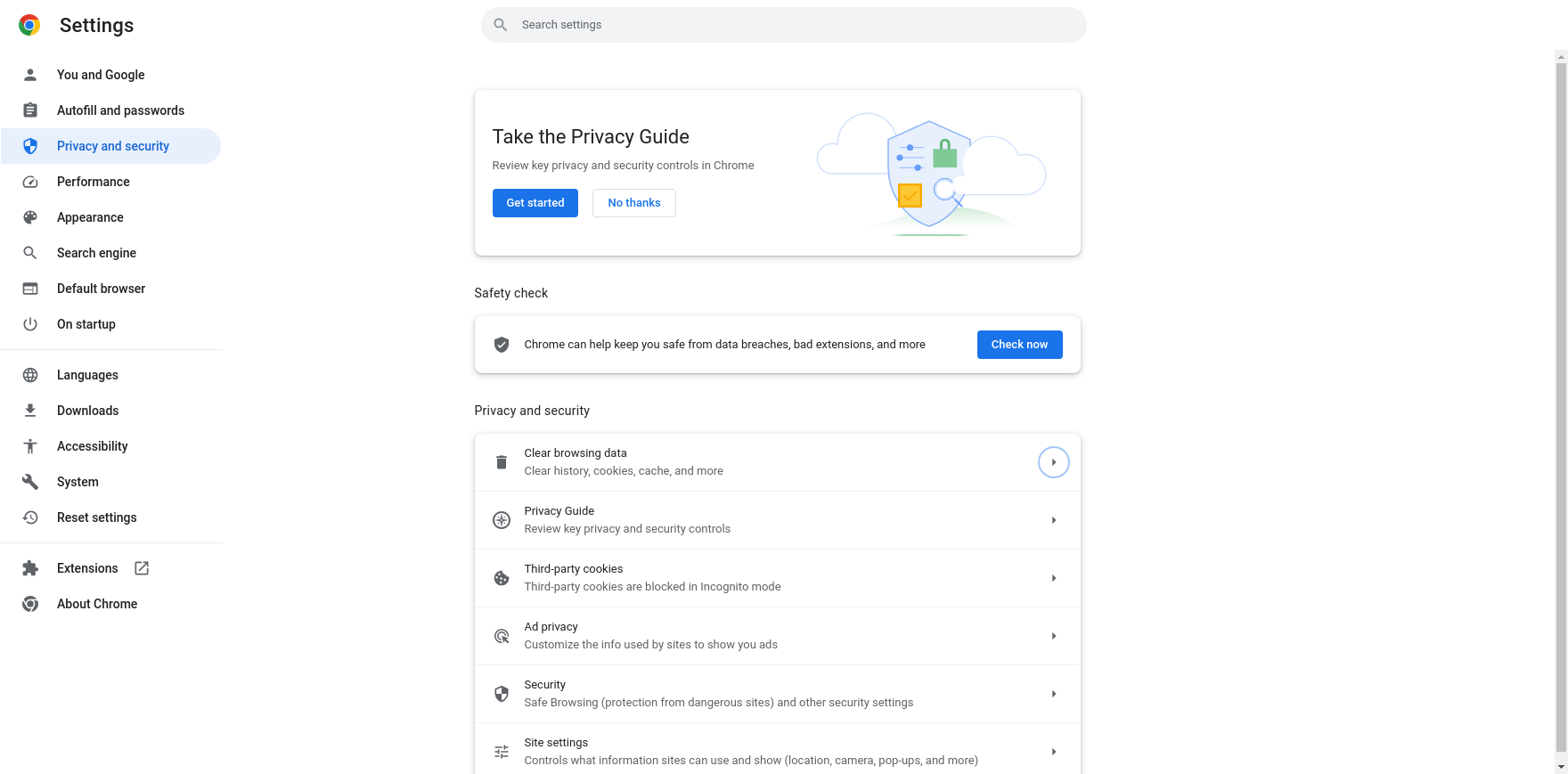Open Ad privacy row arrow
1568x774 pixels.
(x=1053, y=636)
